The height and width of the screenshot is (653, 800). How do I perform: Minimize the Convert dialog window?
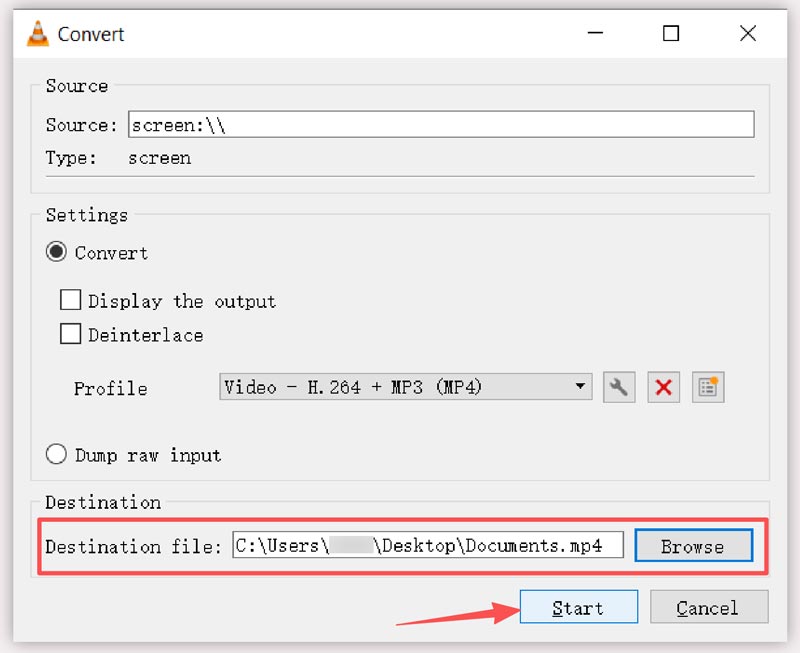pyautogui.click(x=595, y=34)
